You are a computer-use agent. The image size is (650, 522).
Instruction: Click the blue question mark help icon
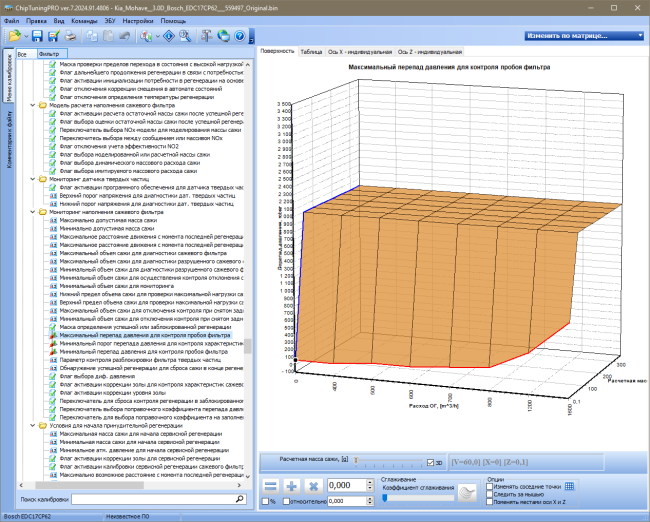240,36
